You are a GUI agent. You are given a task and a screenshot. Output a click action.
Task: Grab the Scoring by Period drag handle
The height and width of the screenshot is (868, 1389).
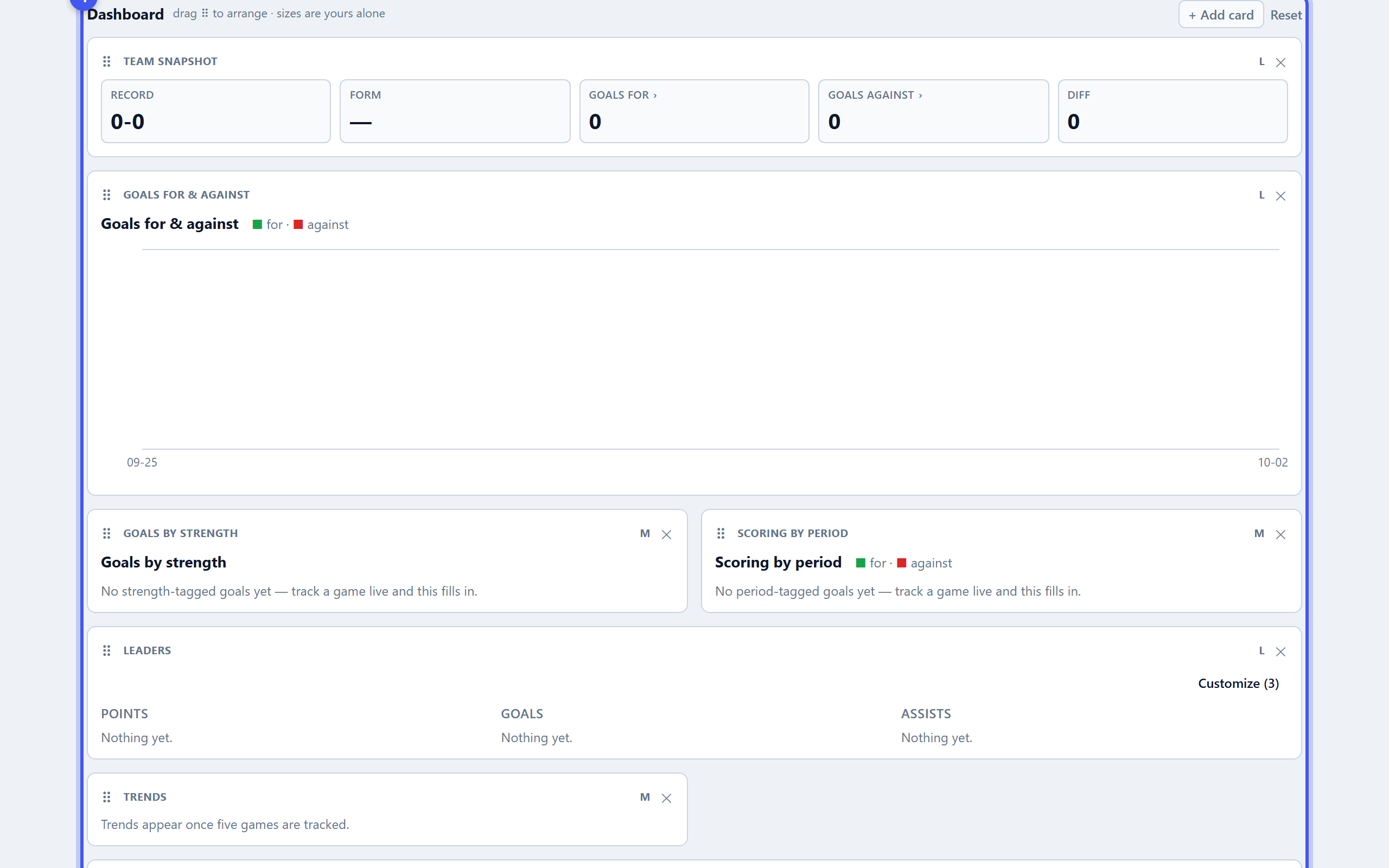click(721, 534)
